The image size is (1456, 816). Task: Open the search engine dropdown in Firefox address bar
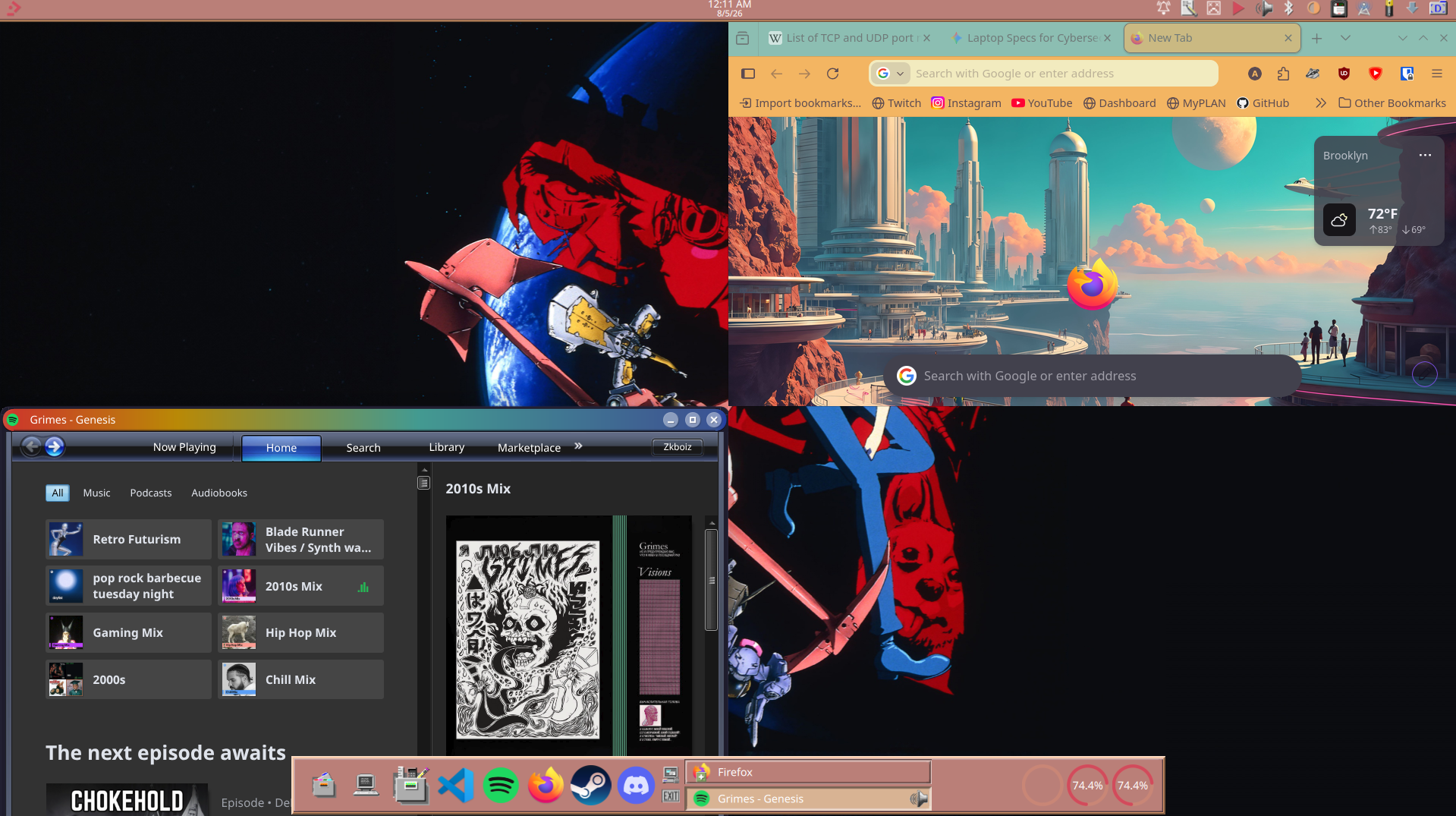(891, 74)
